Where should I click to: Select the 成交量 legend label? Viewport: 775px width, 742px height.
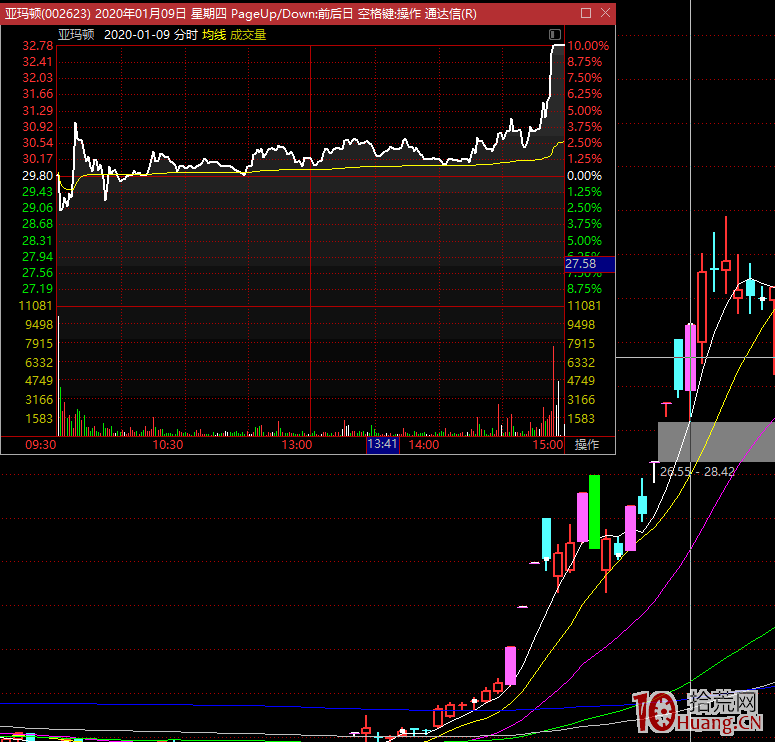(x=248, y=34)
